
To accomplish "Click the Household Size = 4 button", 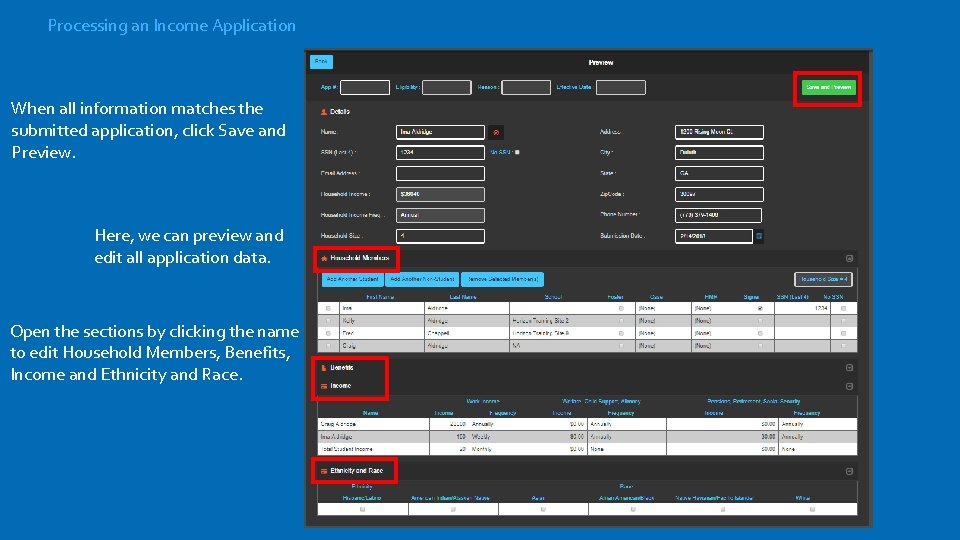I will (x=823, y=279).
